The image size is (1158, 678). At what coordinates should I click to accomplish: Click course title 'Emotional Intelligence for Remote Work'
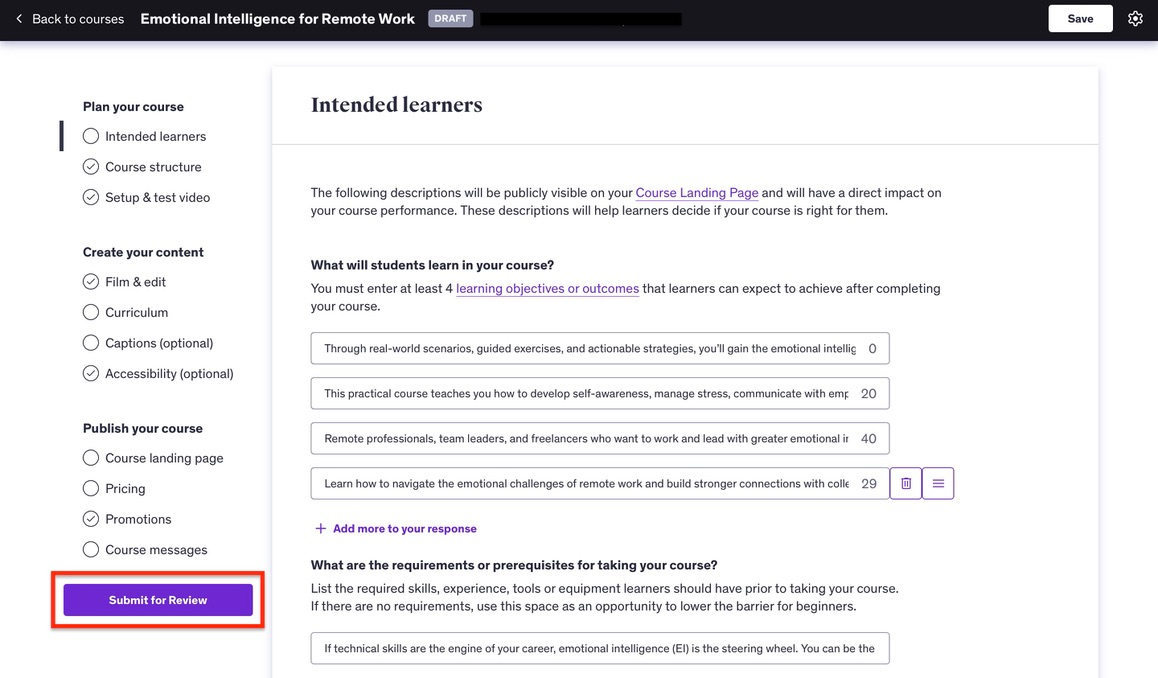(278, 18)
